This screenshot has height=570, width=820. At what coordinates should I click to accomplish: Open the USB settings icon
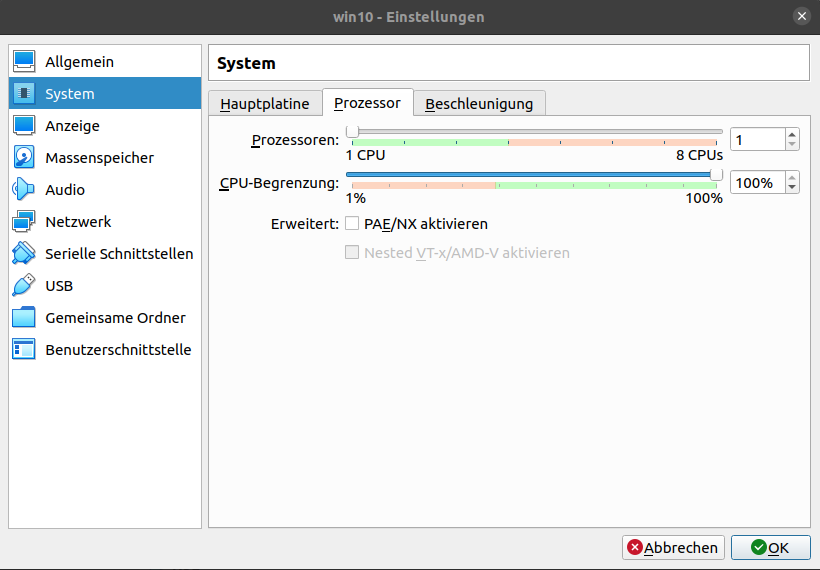24,286
